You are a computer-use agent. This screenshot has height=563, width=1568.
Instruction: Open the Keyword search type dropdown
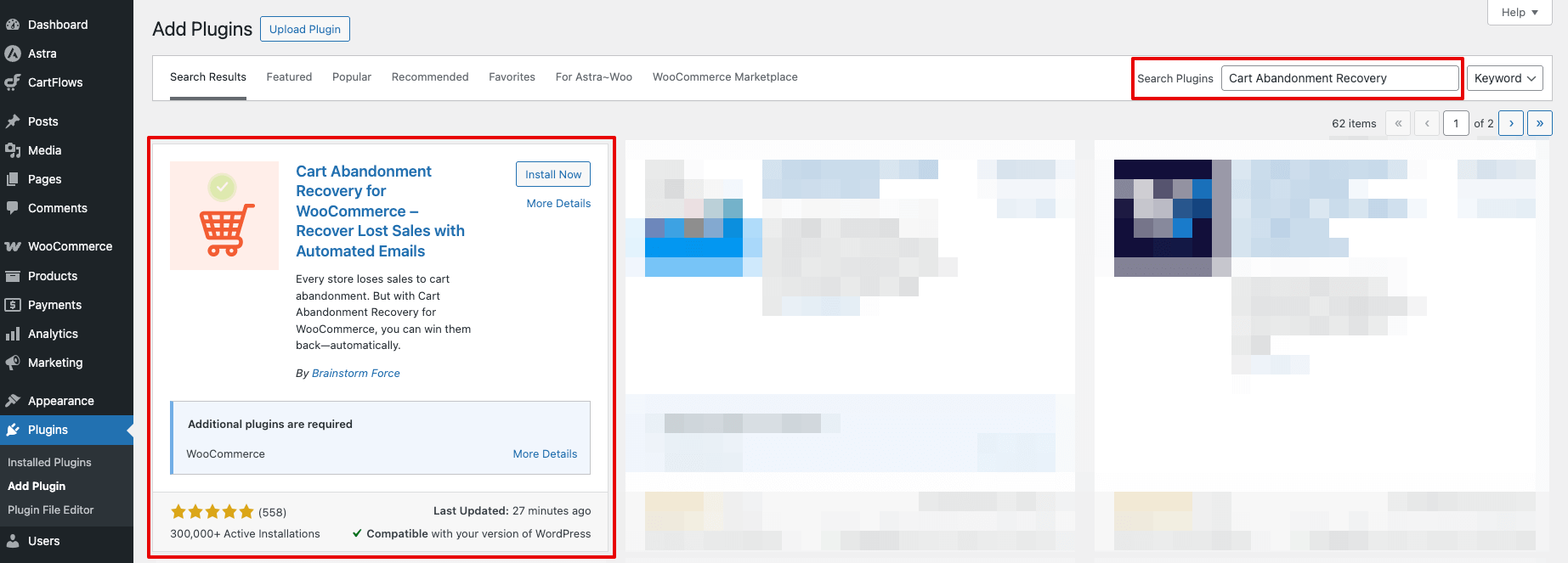1505,78
